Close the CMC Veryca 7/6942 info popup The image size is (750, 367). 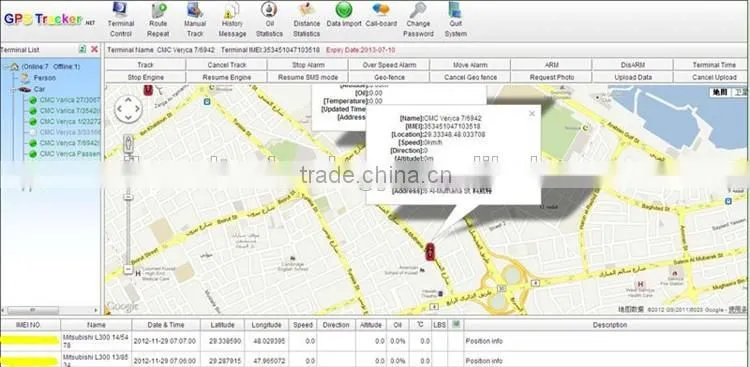click(532, 113)
